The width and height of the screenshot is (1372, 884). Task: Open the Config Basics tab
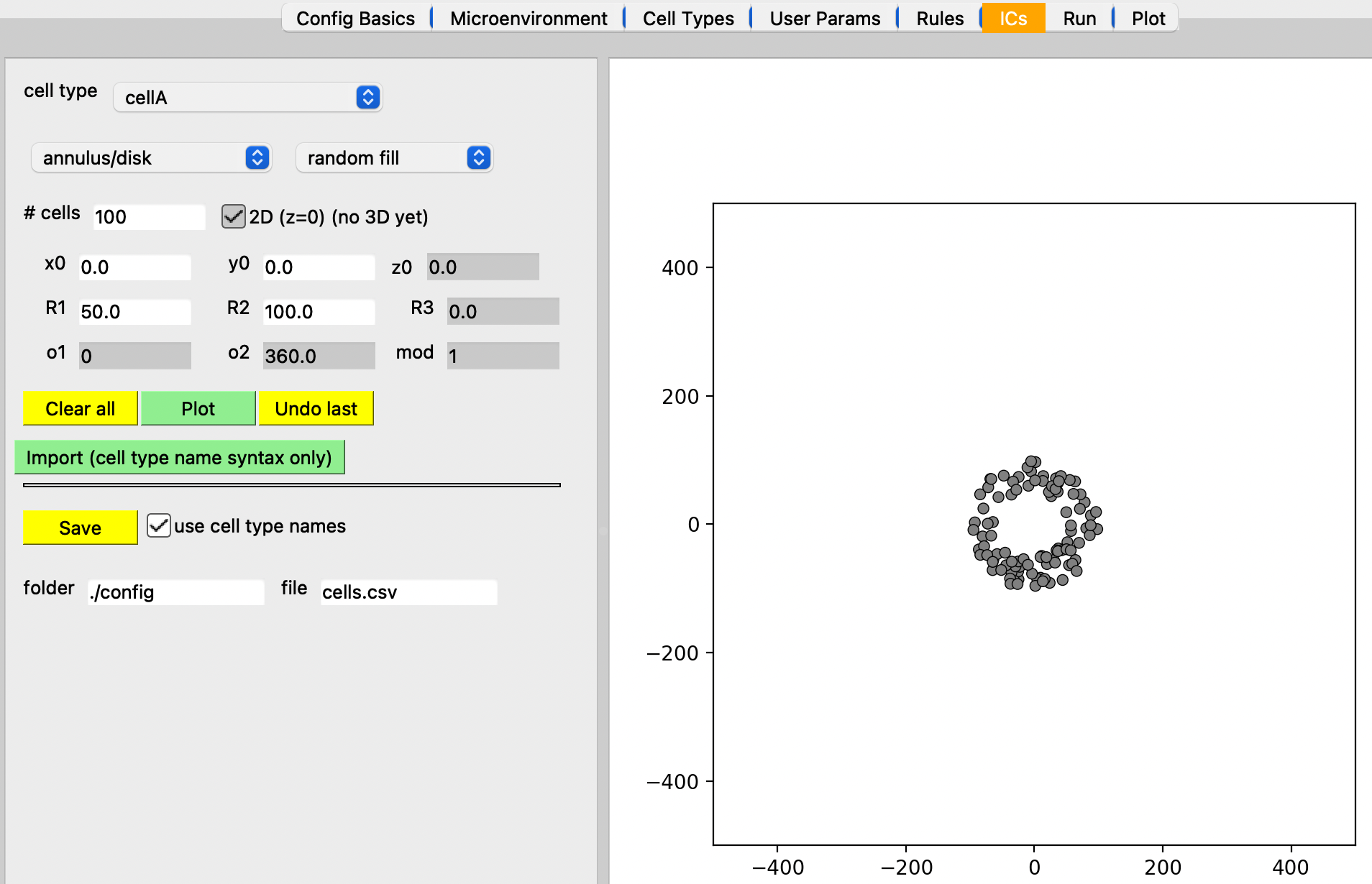355,18
